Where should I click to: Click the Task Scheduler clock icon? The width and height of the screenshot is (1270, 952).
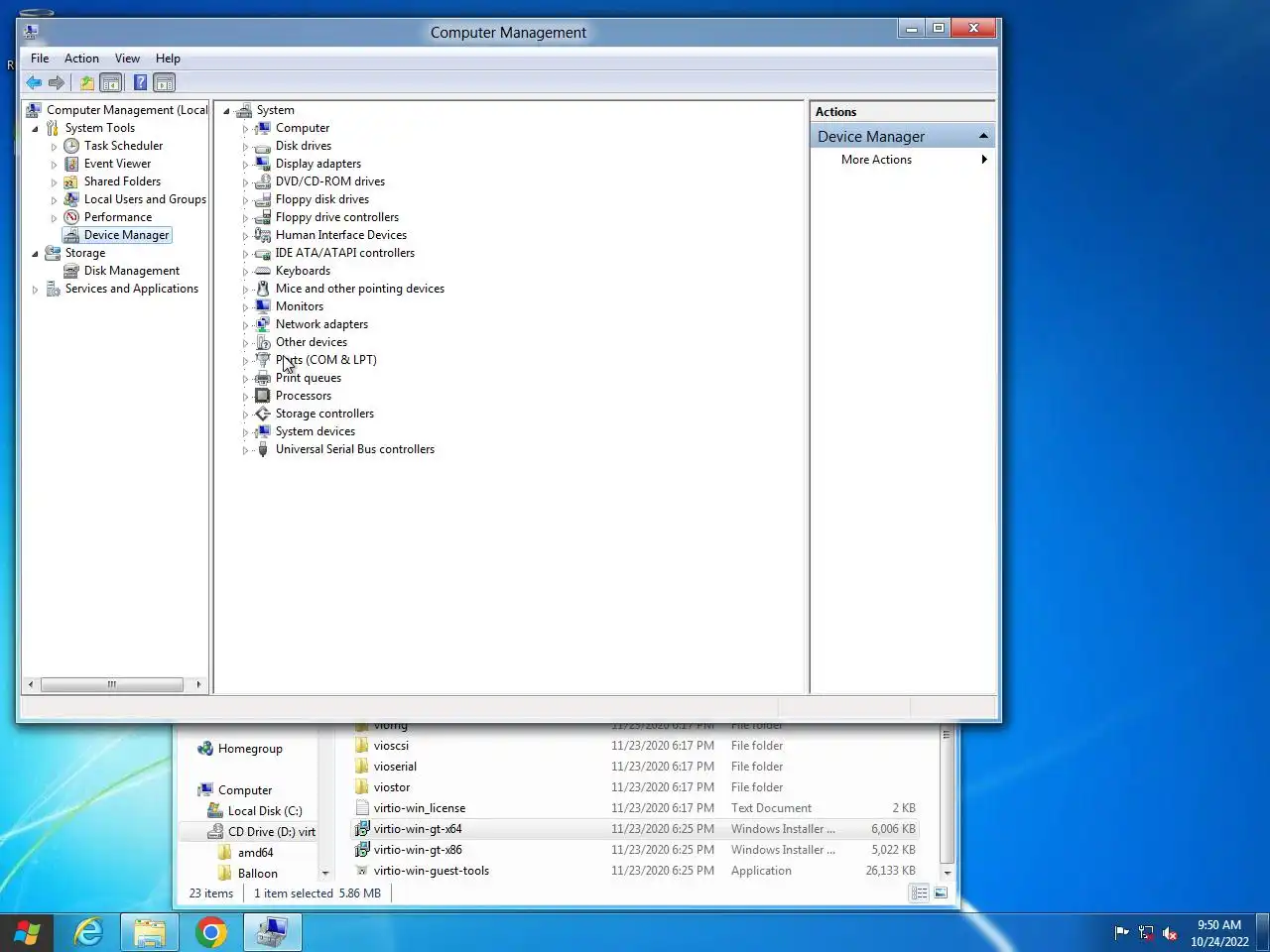(x=71, y=146)
